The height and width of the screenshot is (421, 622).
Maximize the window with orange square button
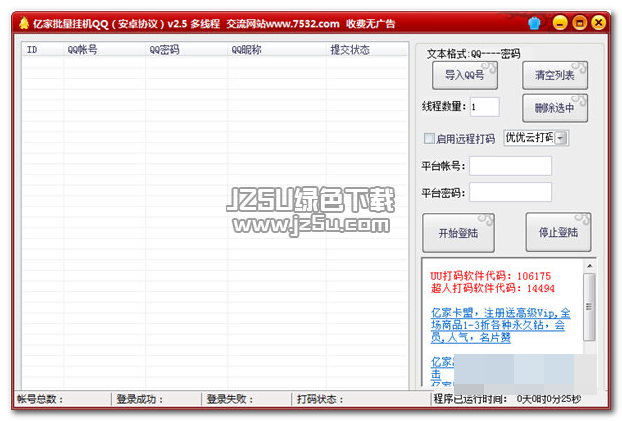pos(579,23)
